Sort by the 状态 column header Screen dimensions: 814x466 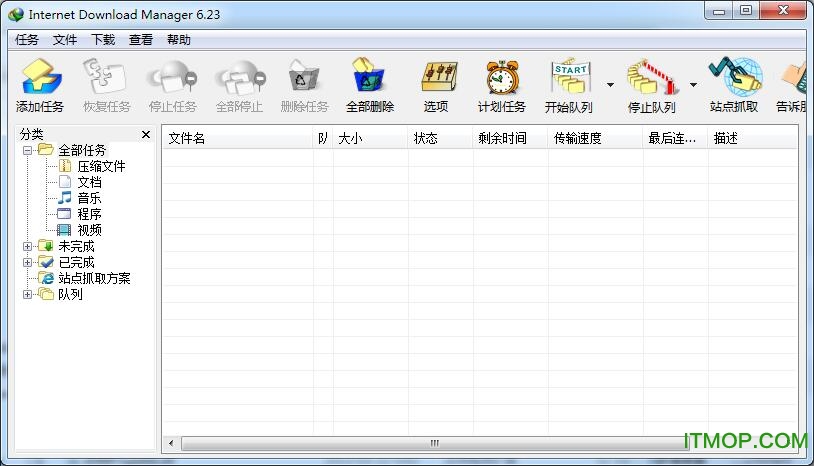tap(440, 139)
